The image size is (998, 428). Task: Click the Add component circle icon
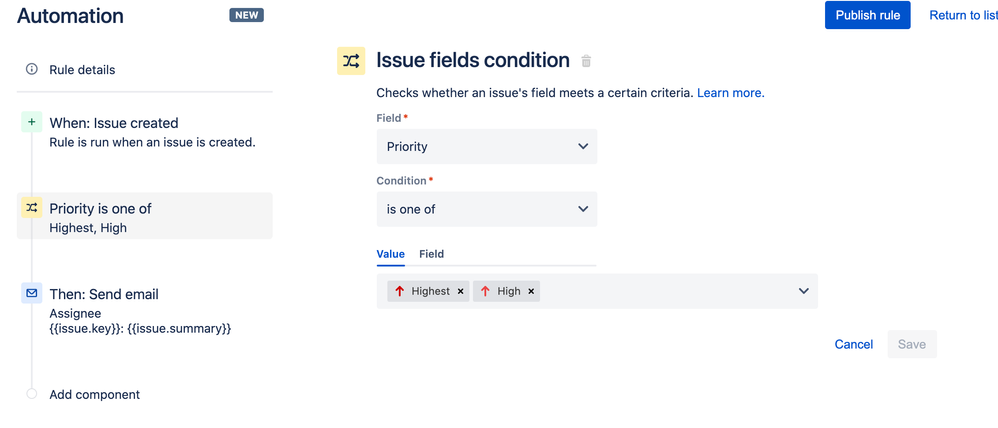32,394
